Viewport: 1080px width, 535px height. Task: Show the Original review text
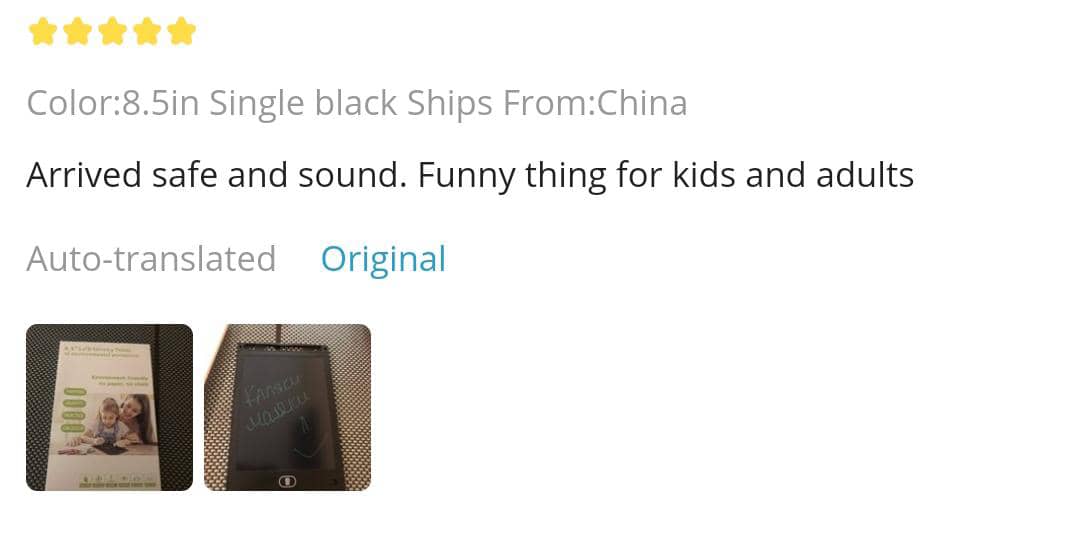[383, 259]
